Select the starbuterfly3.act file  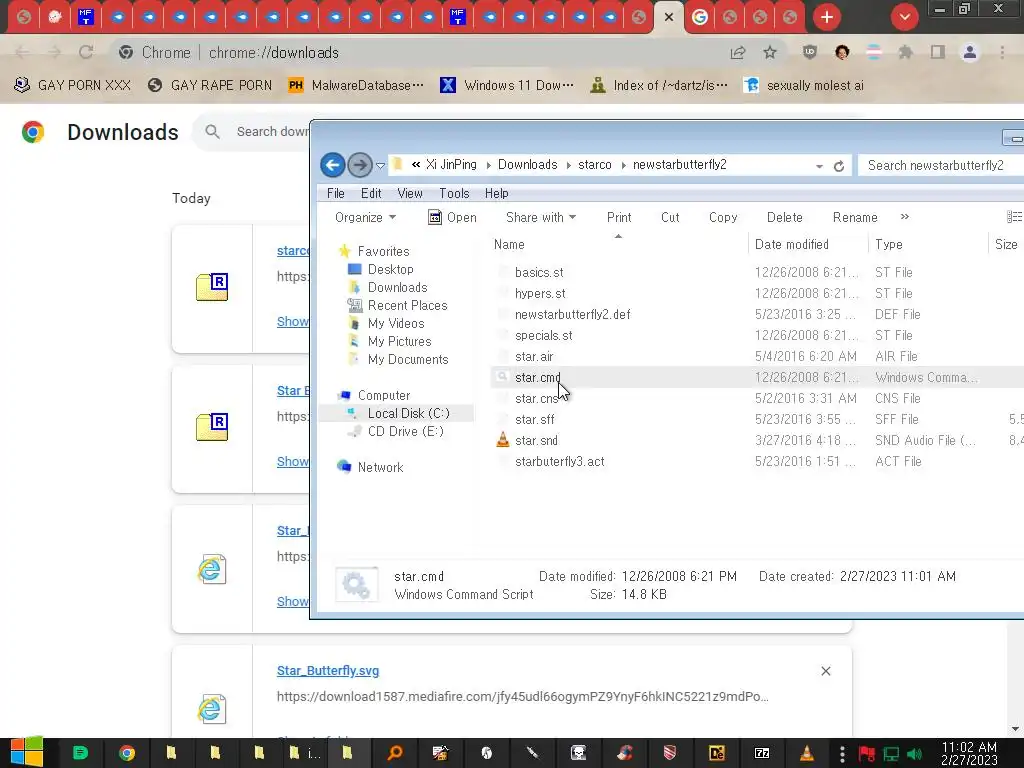[559, 461]
